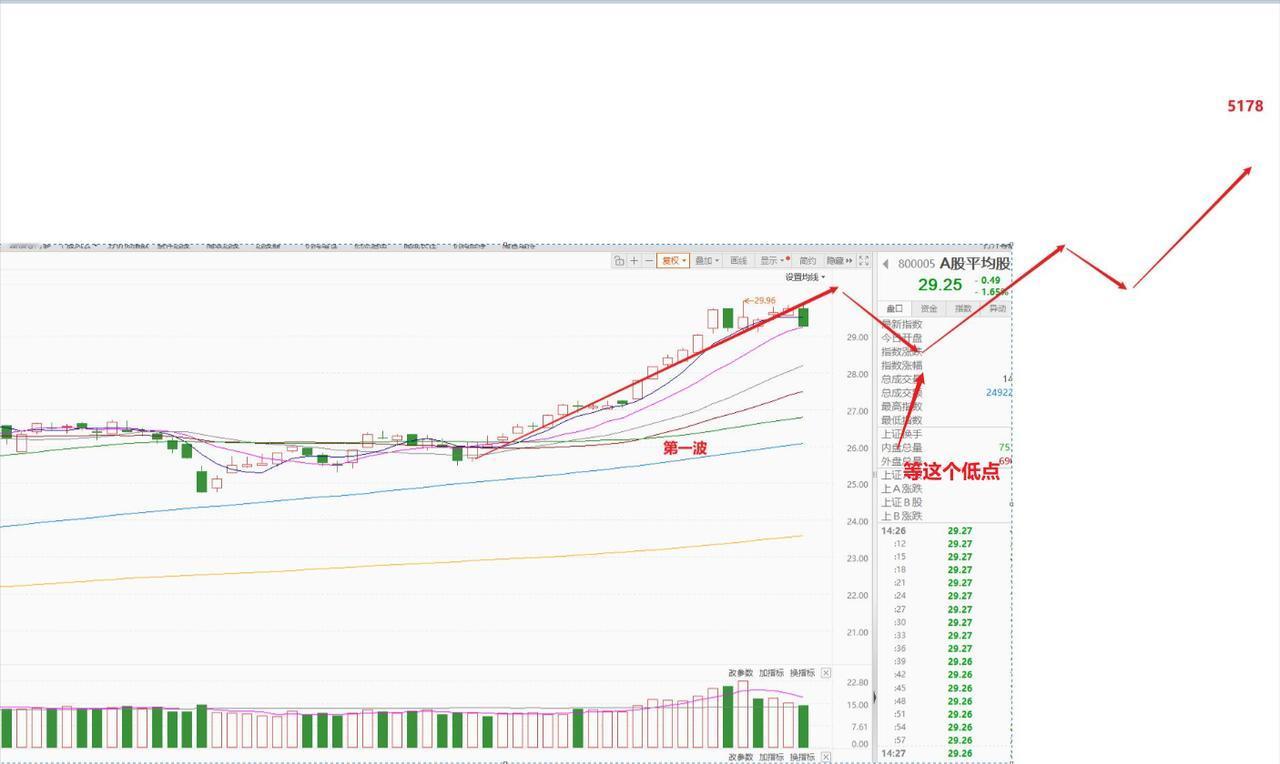Click the current price 29.25
This screenshot has height=764, width=1280.
tap(940, 285)
